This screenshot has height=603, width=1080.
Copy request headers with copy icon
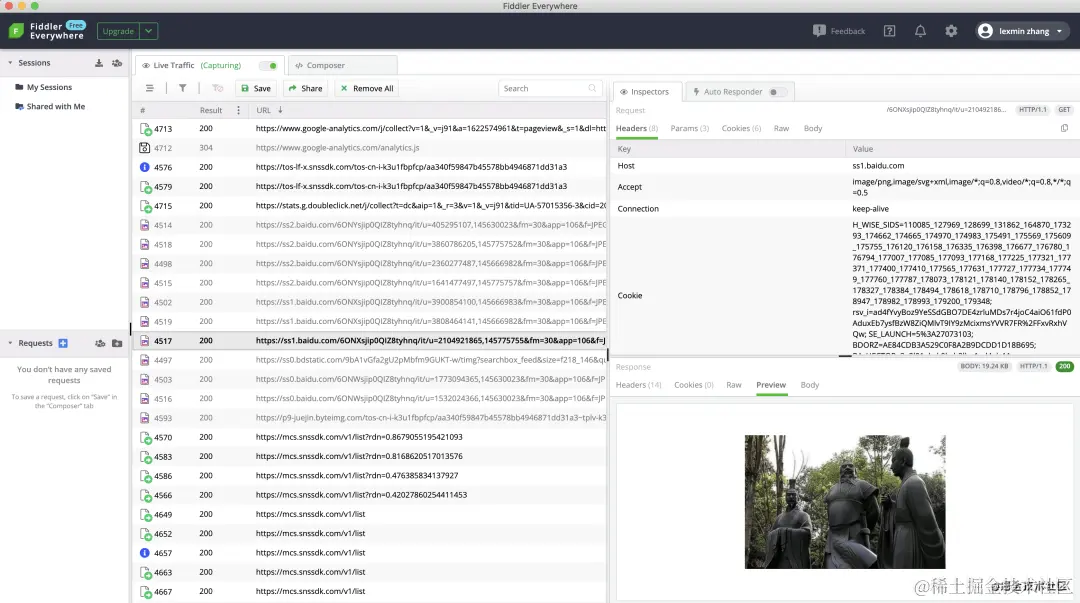point(1064,128)
